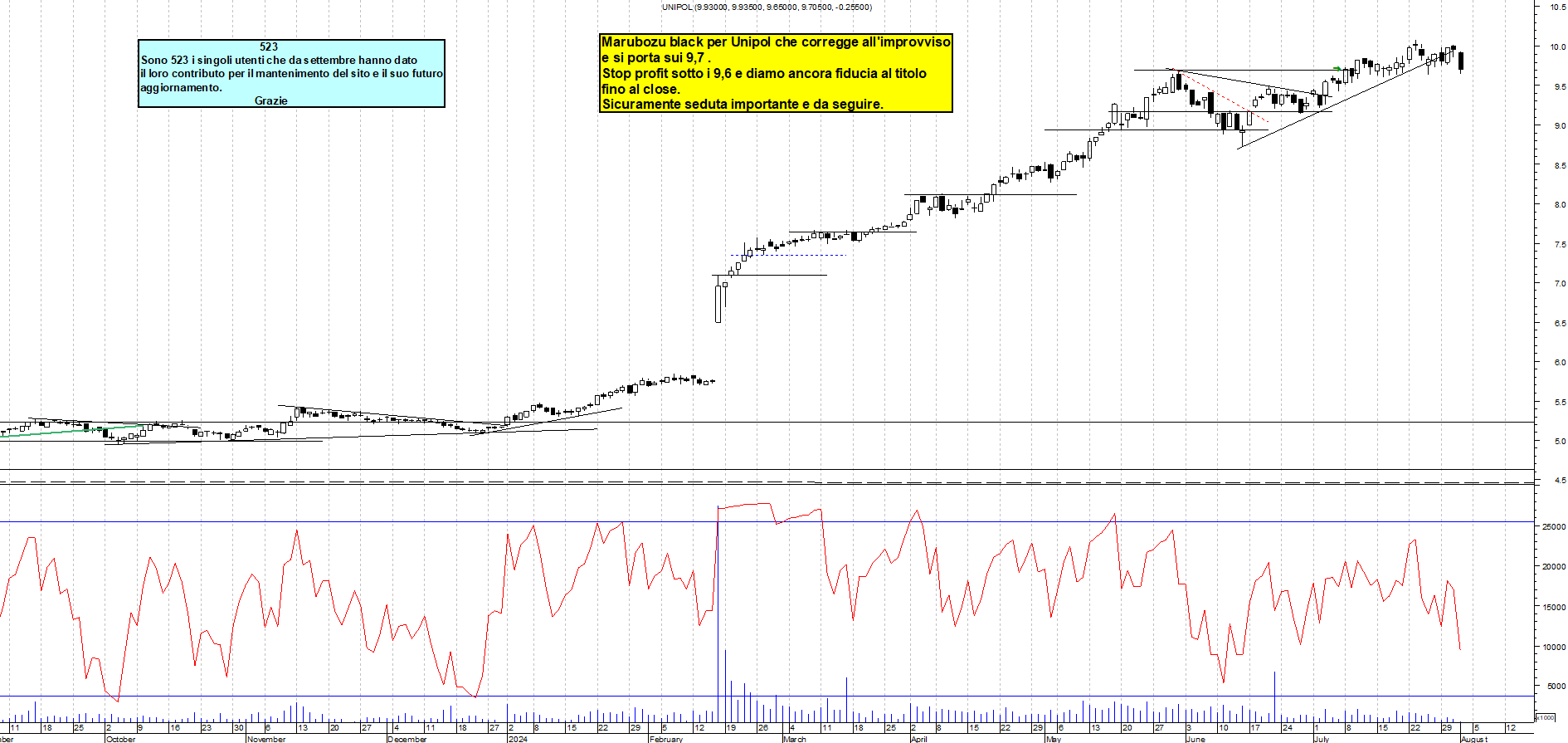Click the February label on time axis
Screen dimensions: 1568x743
(x=666, y=739)
